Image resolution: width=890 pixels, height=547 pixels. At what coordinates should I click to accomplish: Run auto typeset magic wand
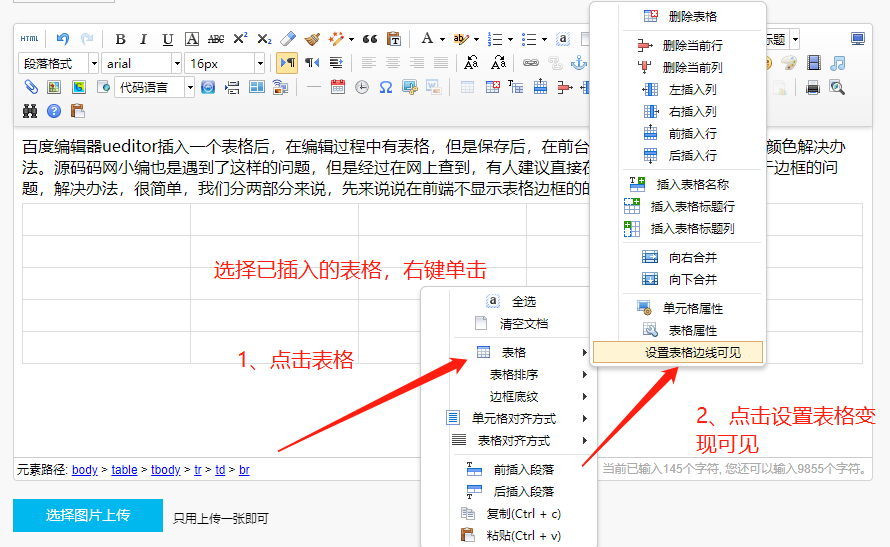click(x=337, y=39)
